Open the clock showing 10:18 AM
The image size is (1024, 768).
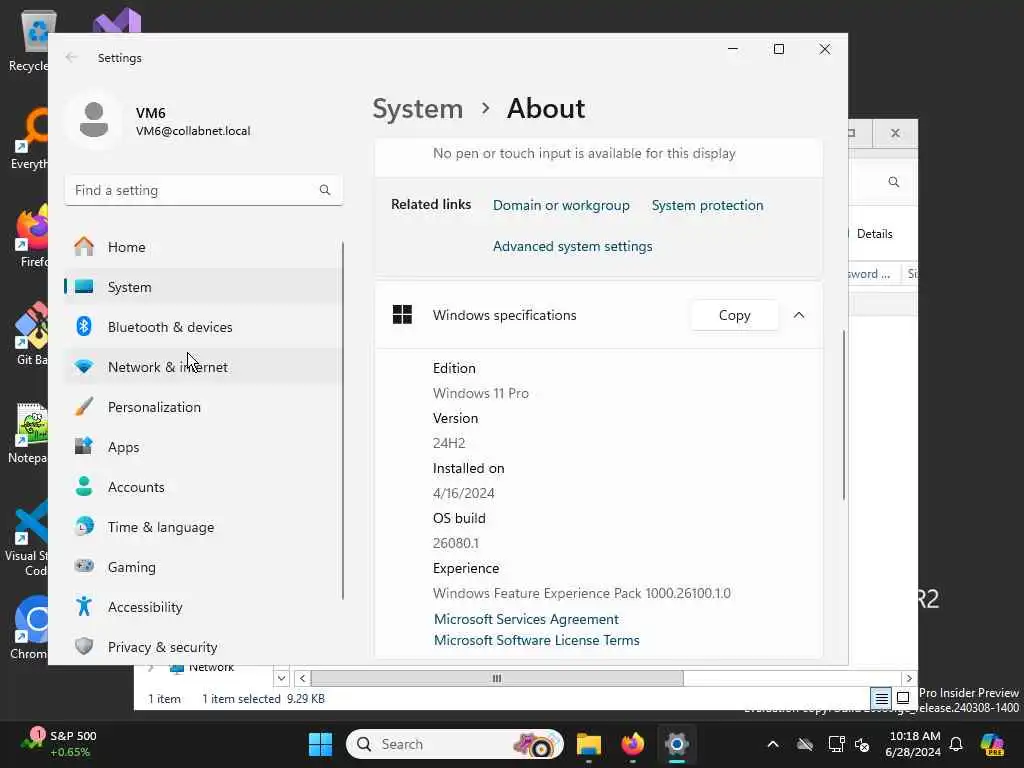pos(914,744)
